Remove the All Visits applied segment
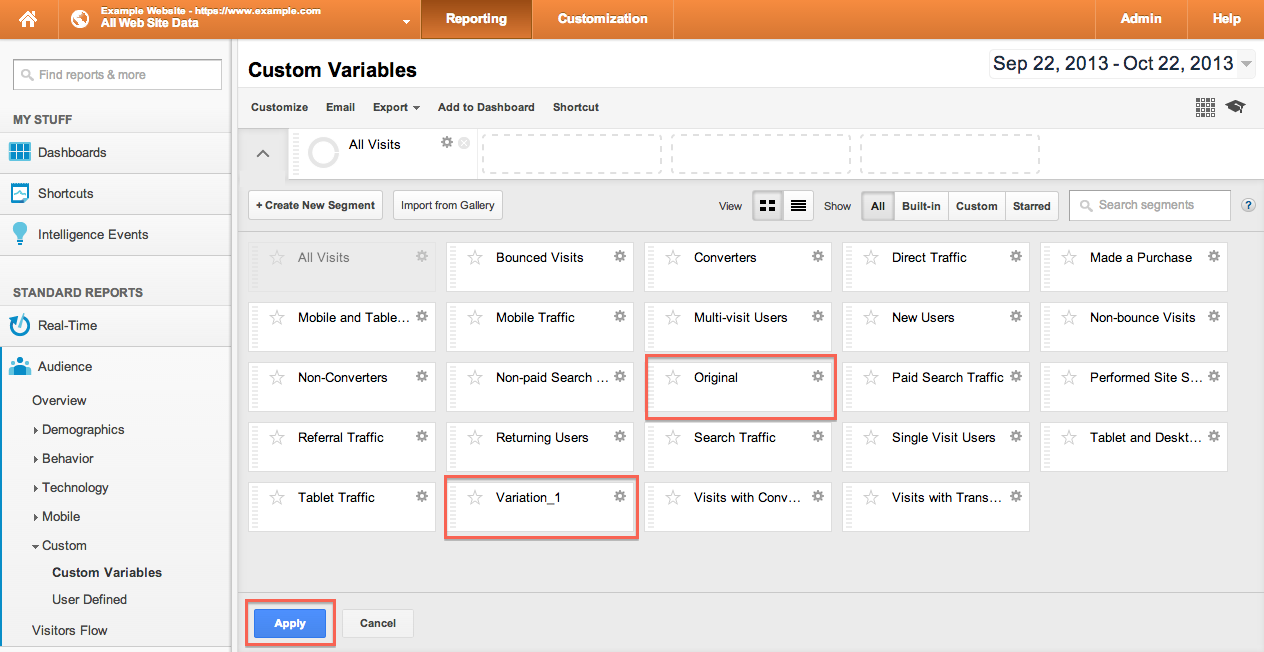Screen dimensions: 1264x652 coord(464,143)
